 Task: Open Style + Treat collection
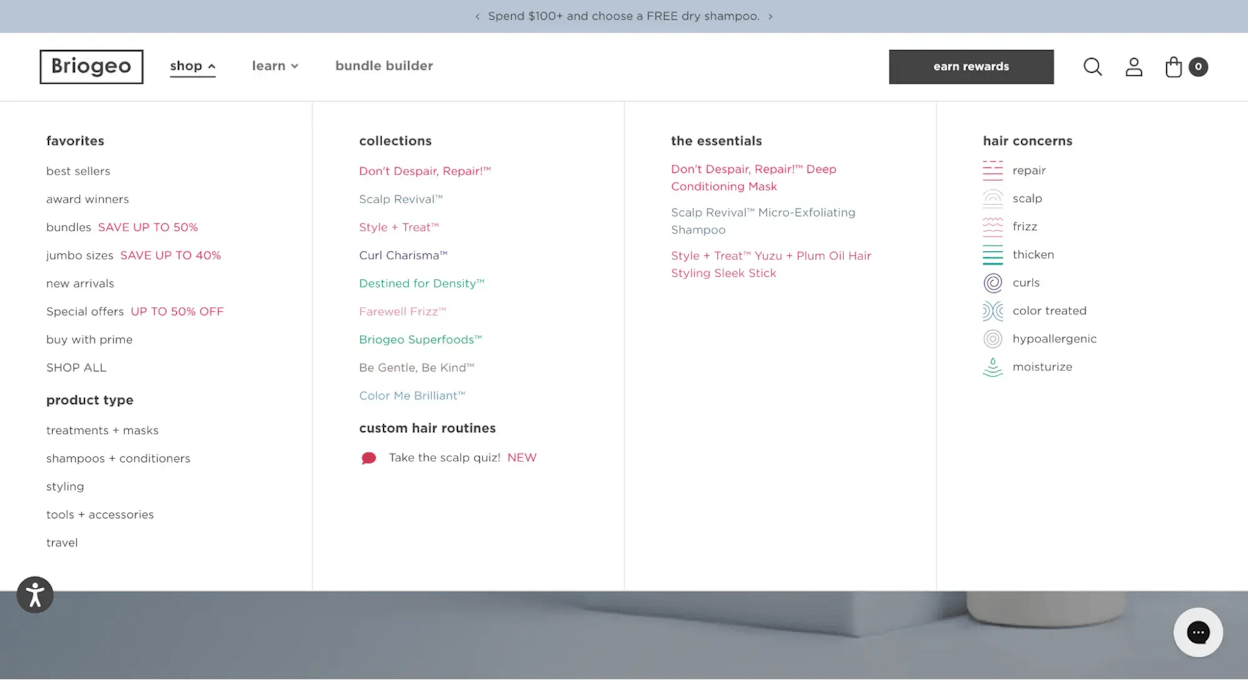399,227
